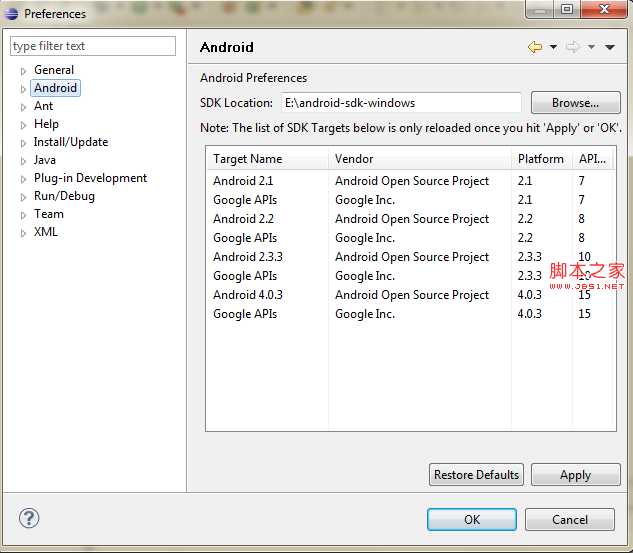Image resolution: width=633 pixels, height=553 pixels.
Task: Click the type filter text field
Action: click(x=93, y=46)
